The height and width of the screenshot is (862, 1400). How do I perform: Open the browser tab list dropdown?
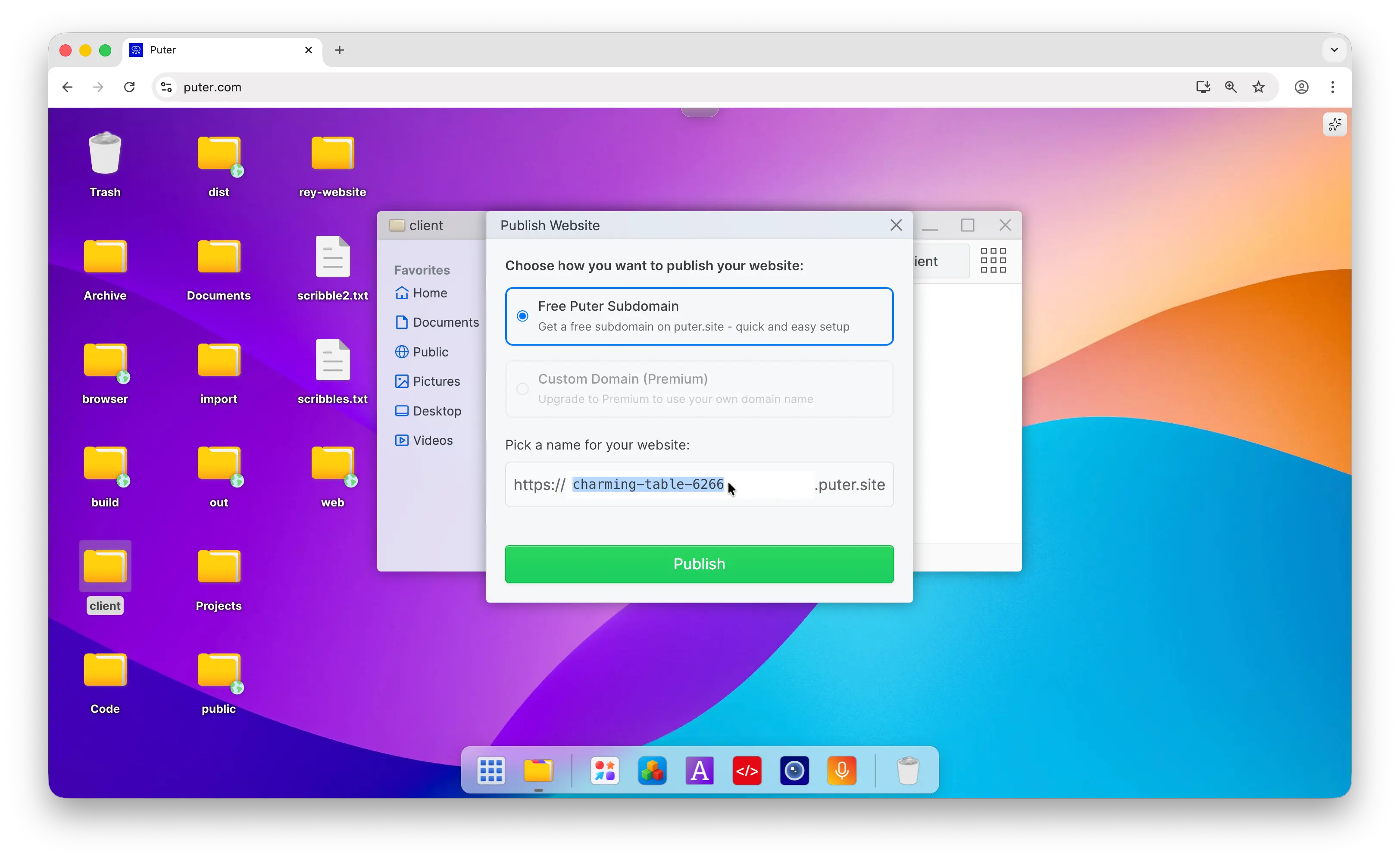pyautogui.click(x=1333, y=50)
